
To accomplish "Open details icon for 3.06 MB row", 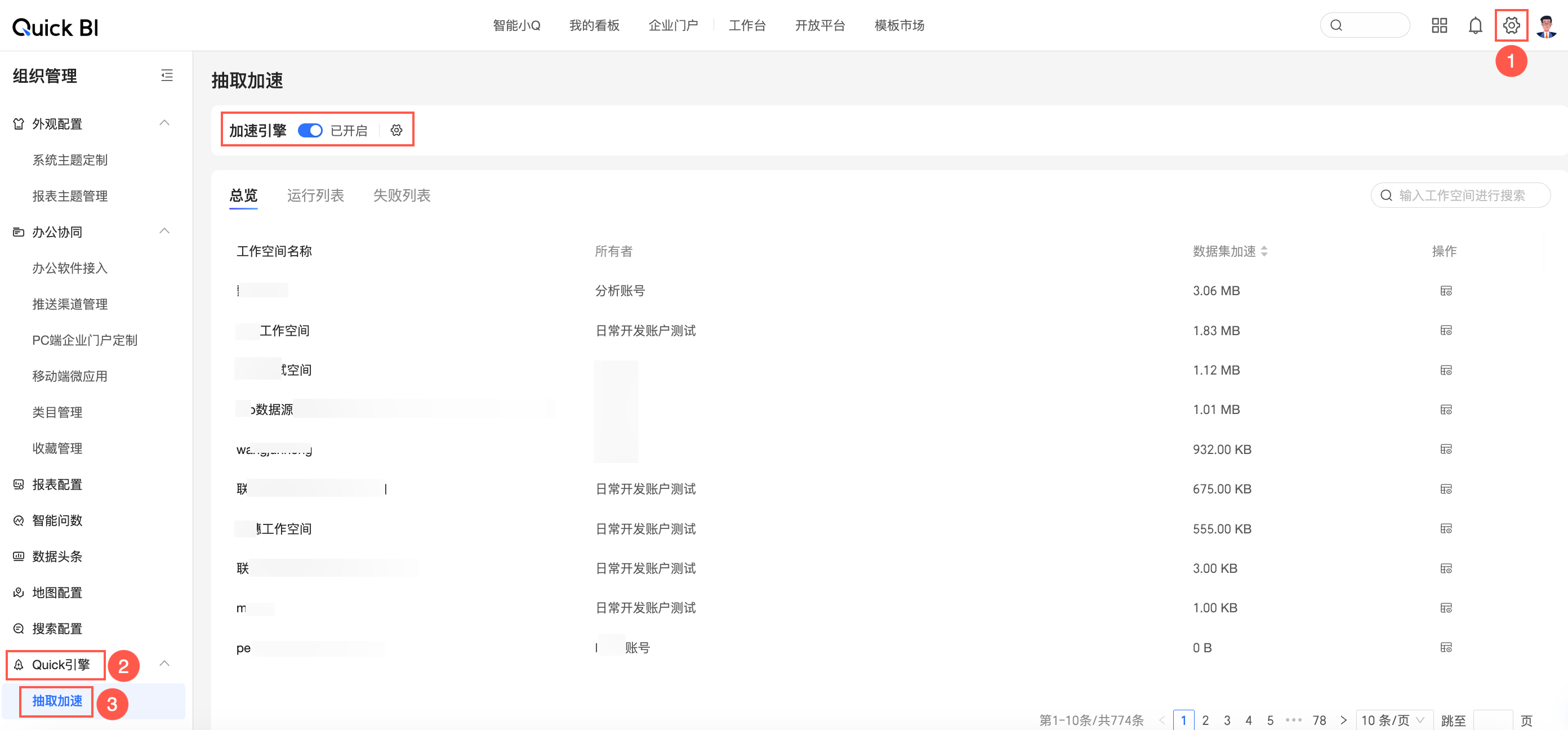I will tap(1446, 291).
